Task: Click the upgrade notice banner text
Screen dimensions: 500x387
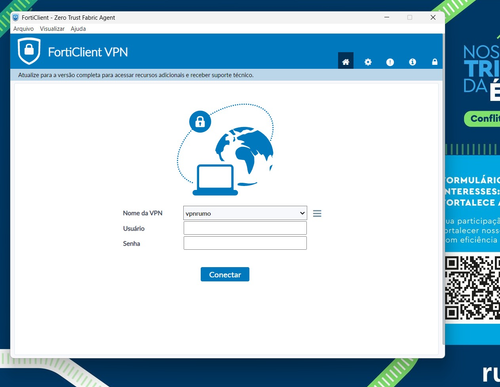Action: (x=136, y=75)
